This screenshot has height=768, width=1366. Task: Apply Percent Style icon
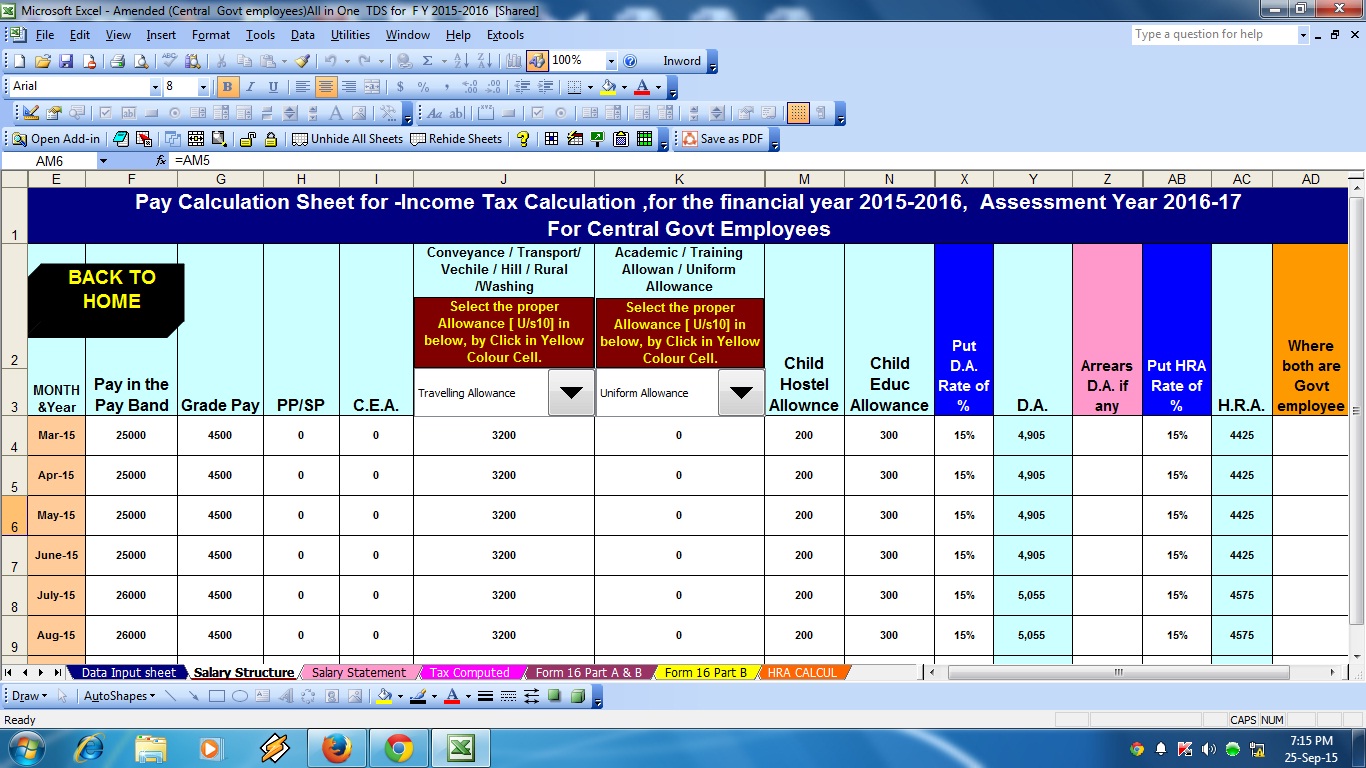(x=424, y=87)
